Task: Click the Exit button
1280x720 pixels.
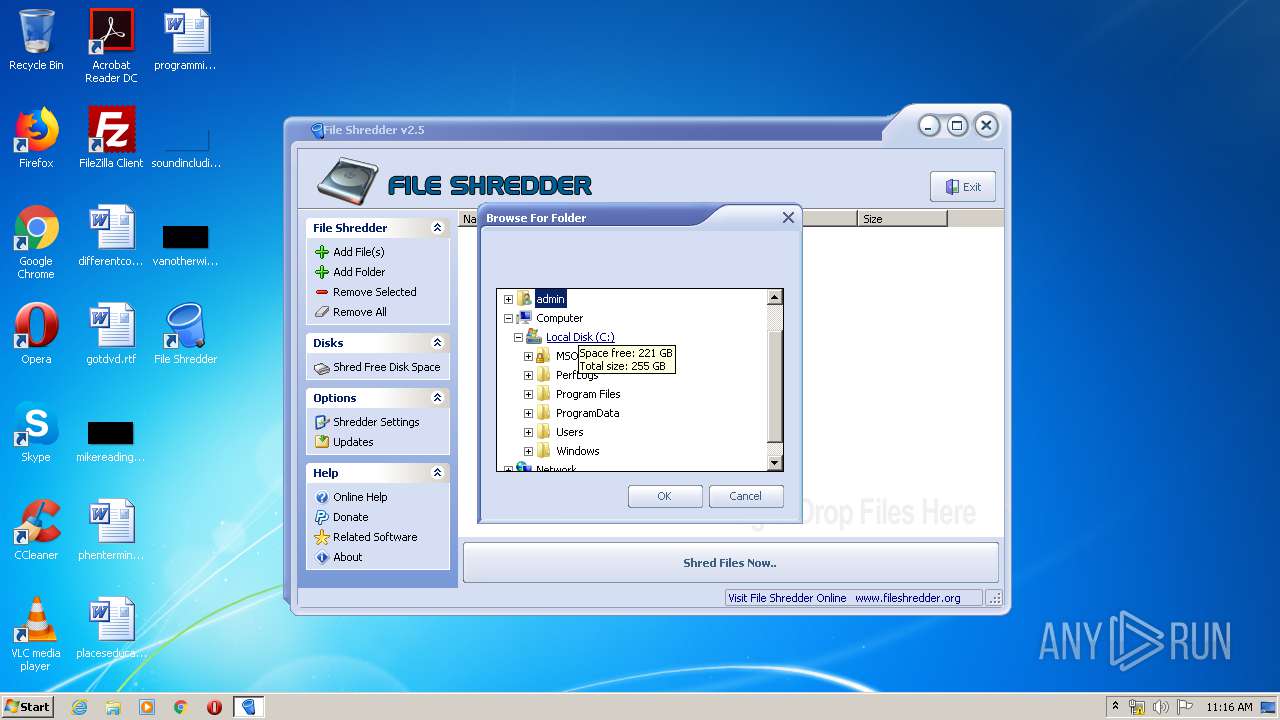Action: (963, 187)
